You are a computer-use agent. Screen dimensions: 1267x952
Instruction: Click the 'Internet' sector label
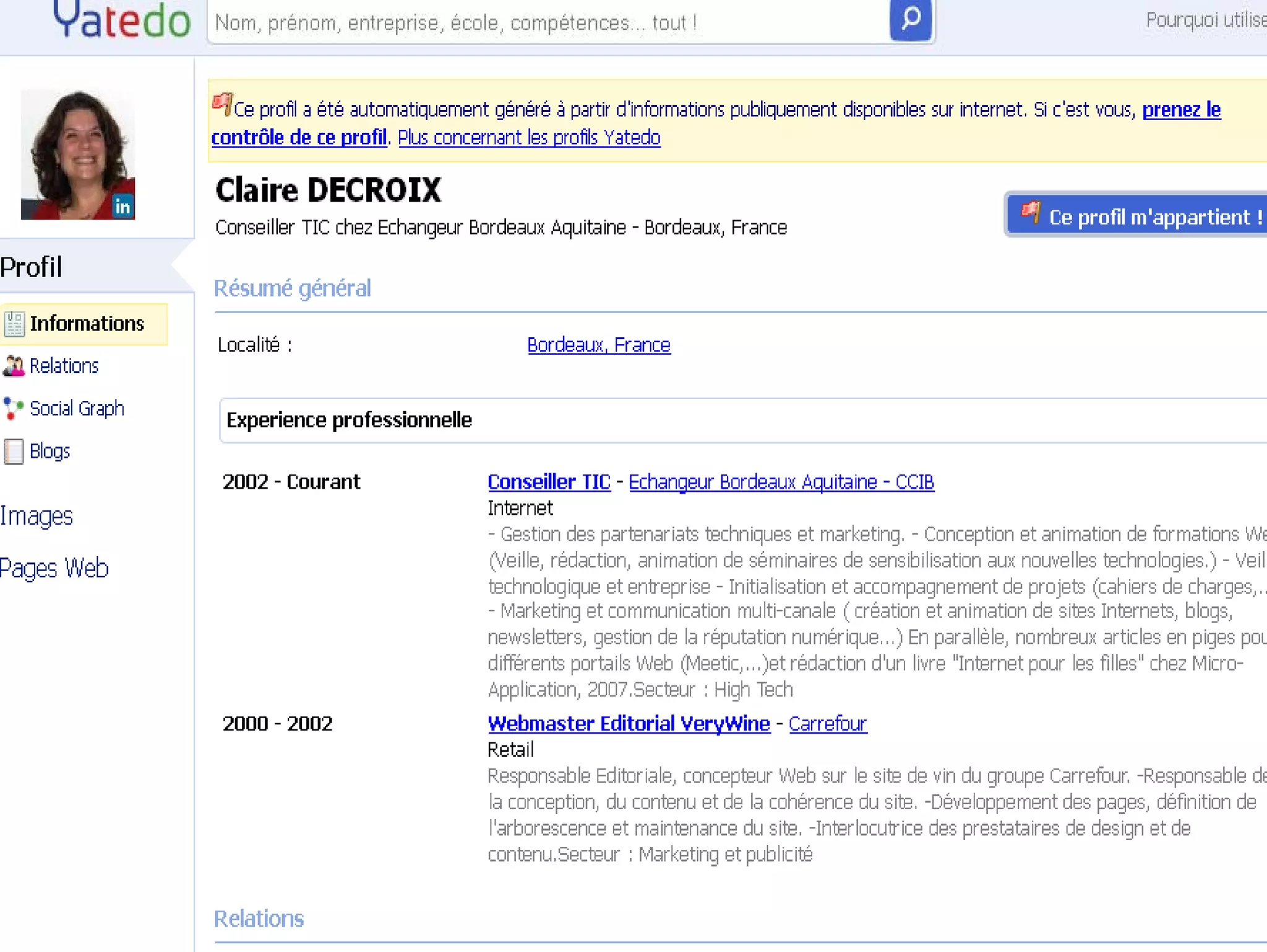pos(520,508)
